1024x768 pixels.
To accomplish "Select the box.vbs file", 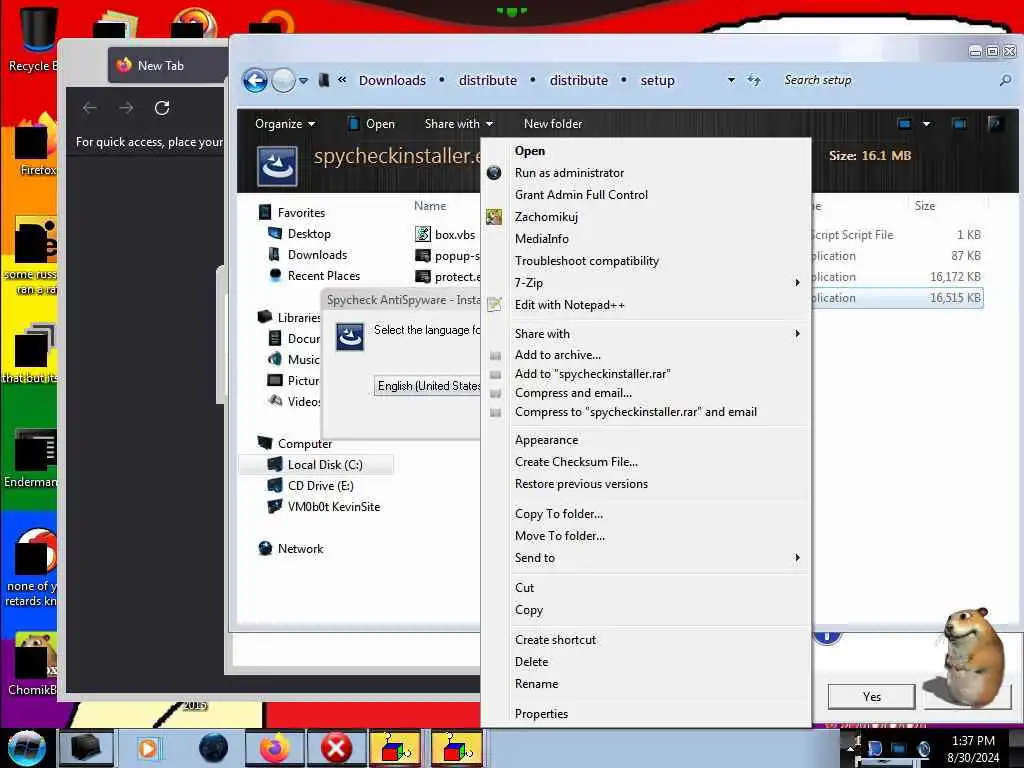I will 446,234.
